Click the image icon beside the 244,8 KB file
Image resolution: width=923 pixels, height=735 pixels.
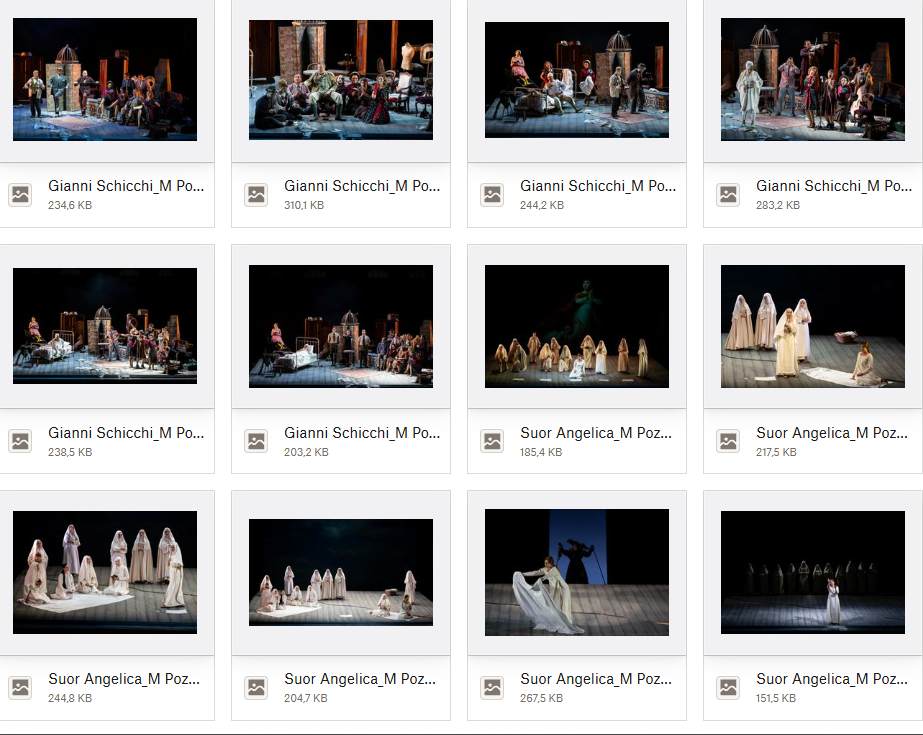[x=21, y=687]
